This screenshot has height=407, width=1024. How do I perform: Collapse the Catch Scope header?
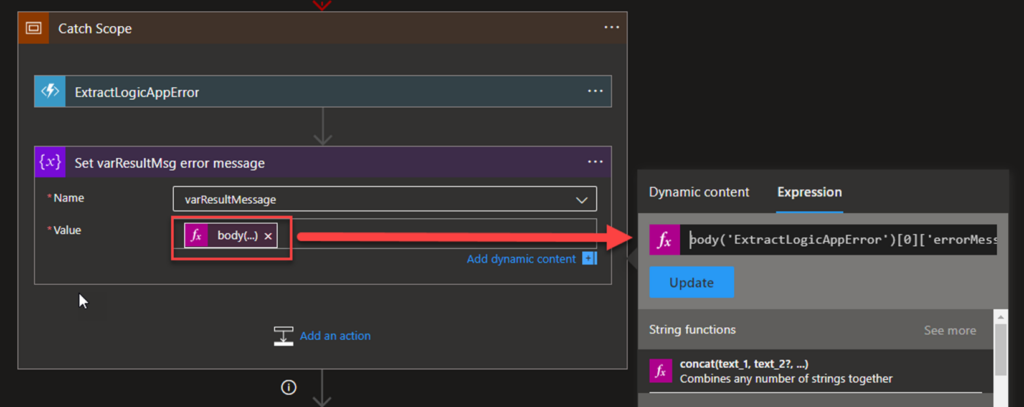pos(300,29)
